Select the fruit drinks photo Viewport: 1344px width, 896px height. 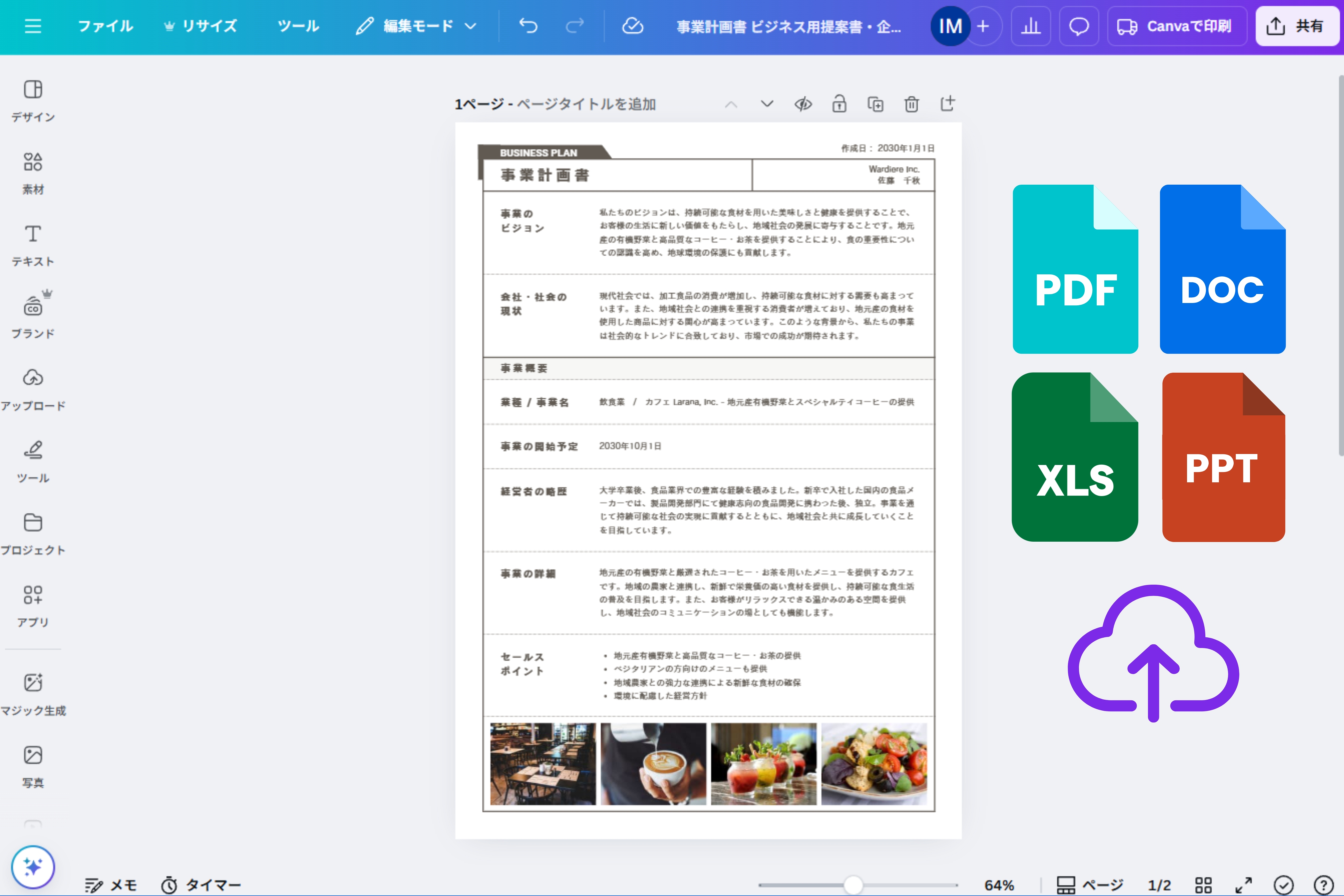point(763,763)
